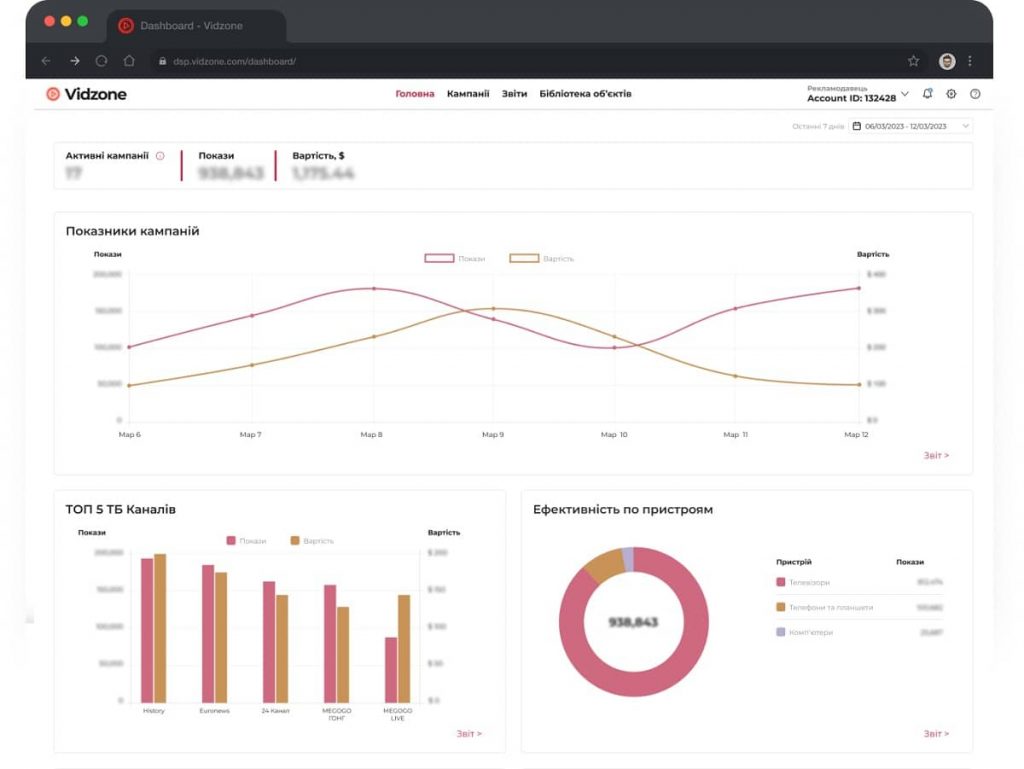The image size is (1024, 769).
Task: Expand the Account ID advertiser dropdown
Action: coord(905,94)
